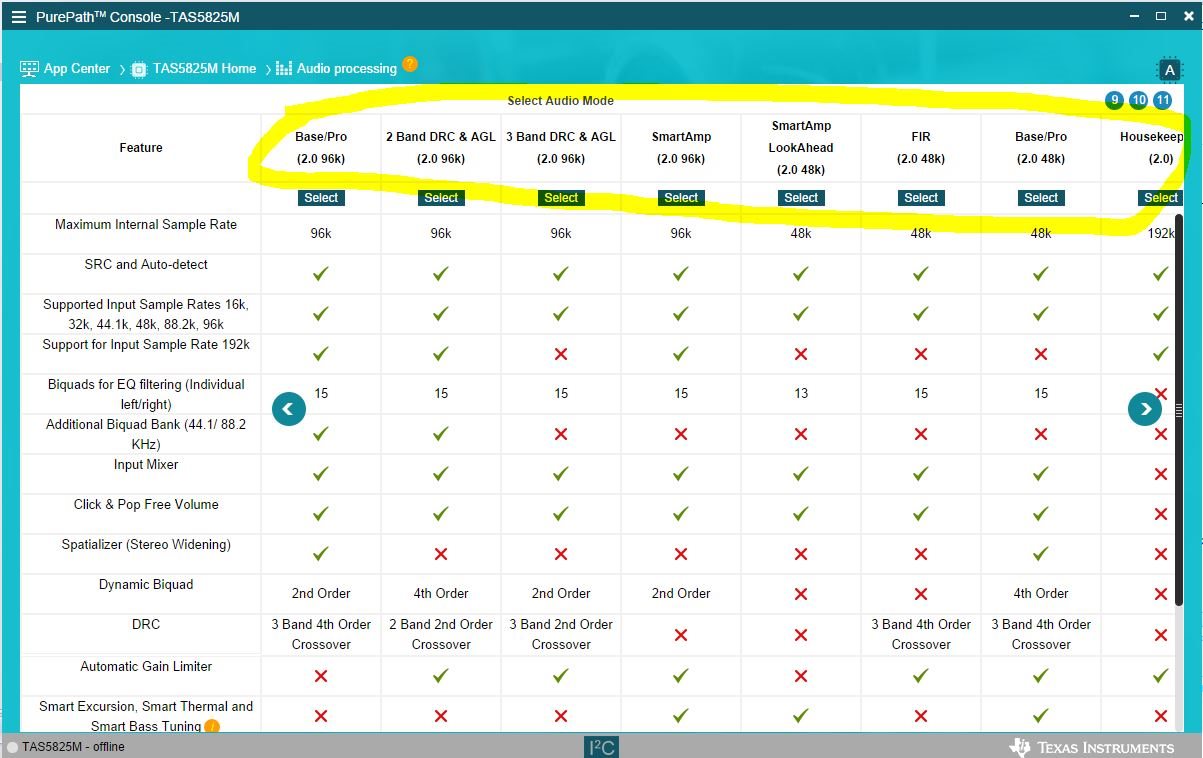
Task: Click the TAS5825M Home chip icon
Action: 139,69
